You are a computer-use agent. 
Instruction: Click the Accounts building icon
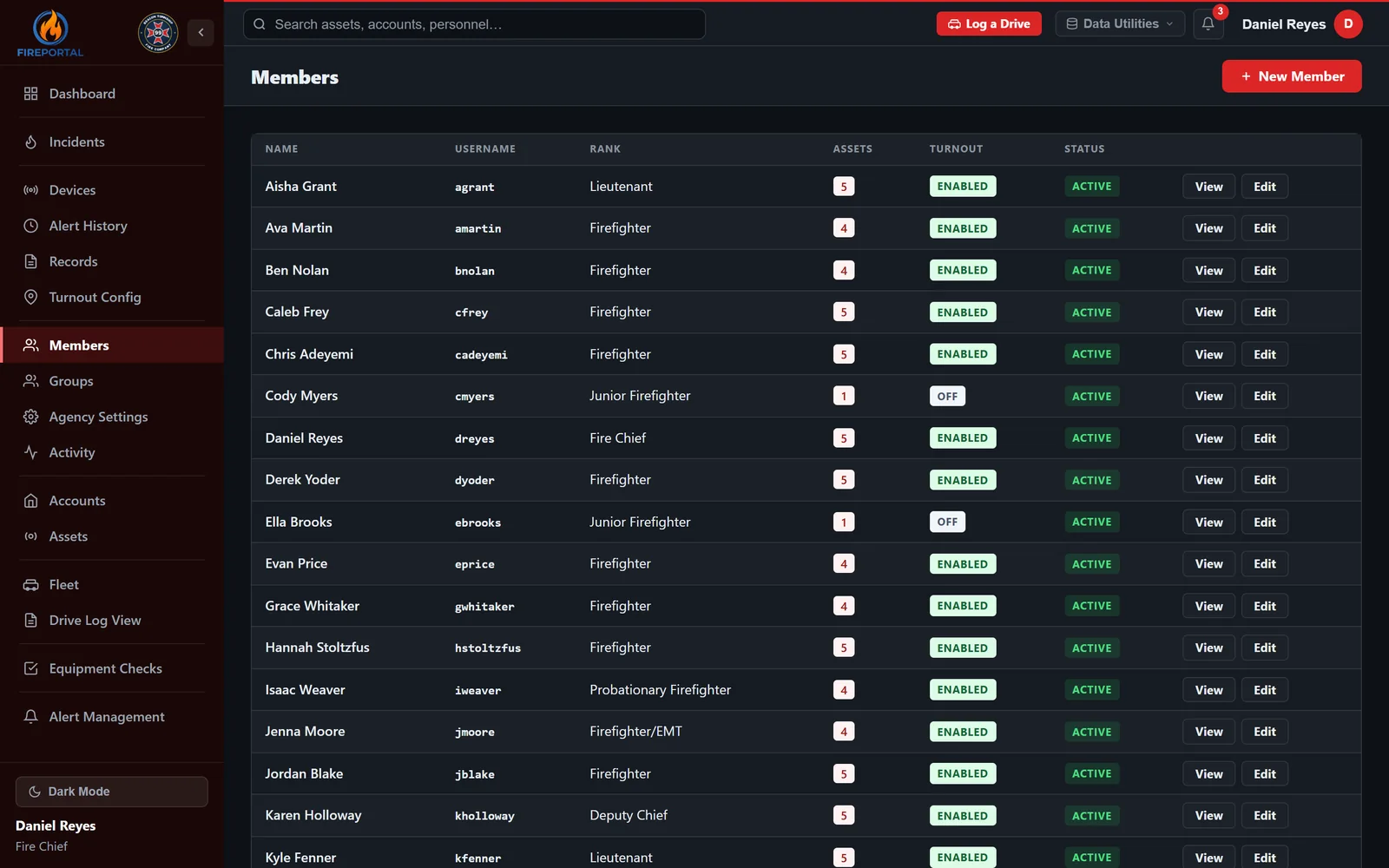pyautogui.click(x=31, y=501)
